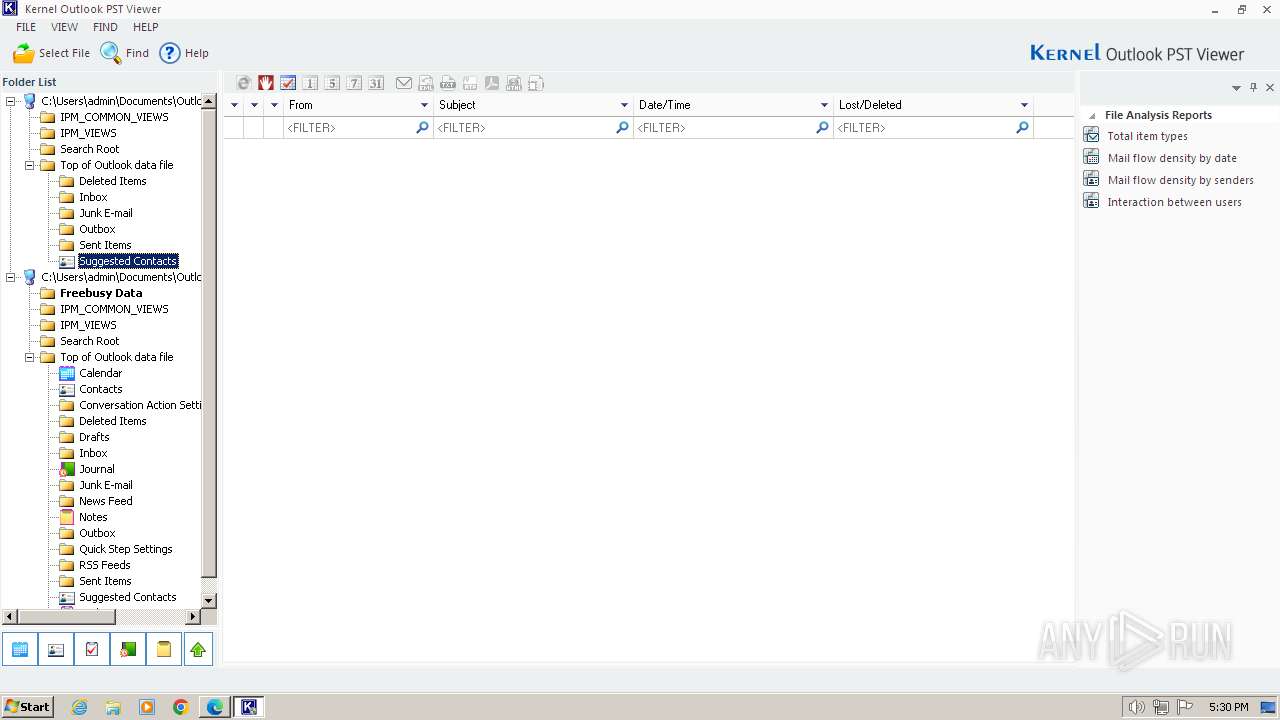Screen dimensions: 1280x720
Task: Open Interaction between users report
Action: 1174,202
